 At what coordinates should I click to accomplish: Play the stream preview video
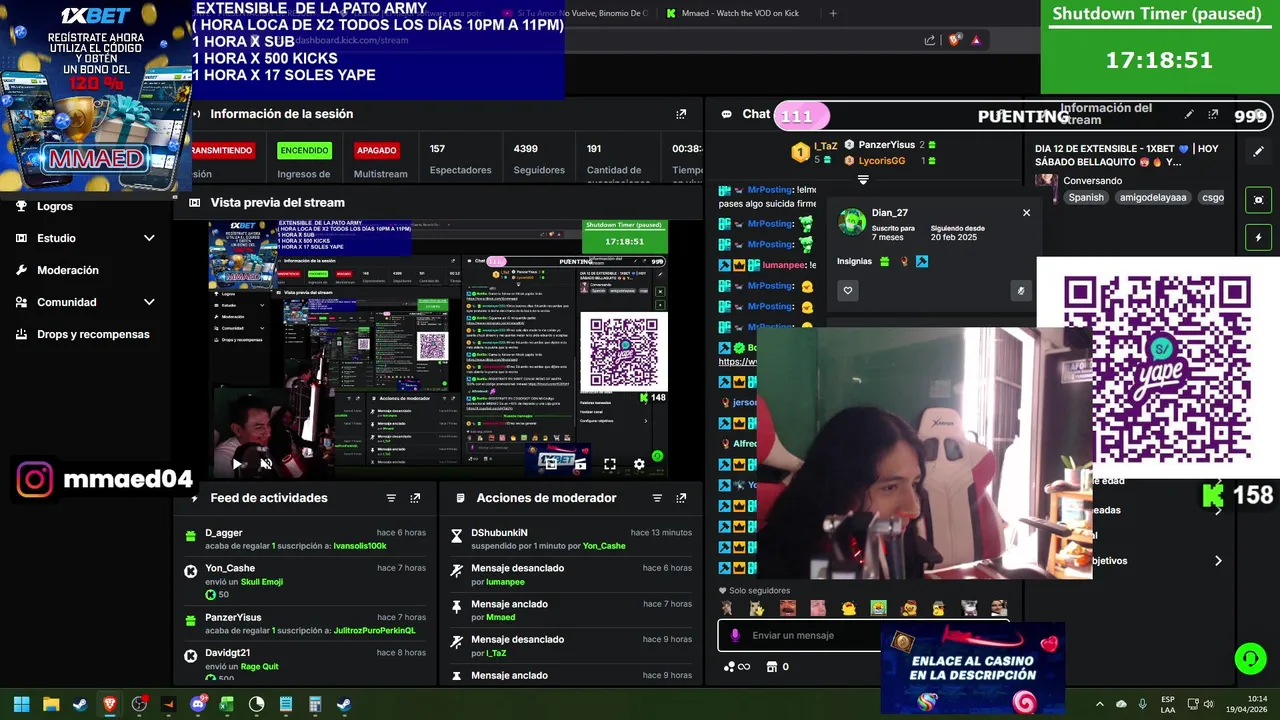(x=237, y=464)
